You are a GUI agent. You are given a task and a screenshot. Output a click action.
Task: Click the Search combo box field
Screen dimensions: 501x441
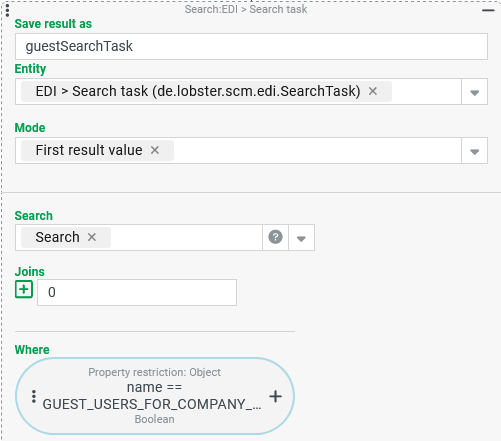click(x=139, y=238)
